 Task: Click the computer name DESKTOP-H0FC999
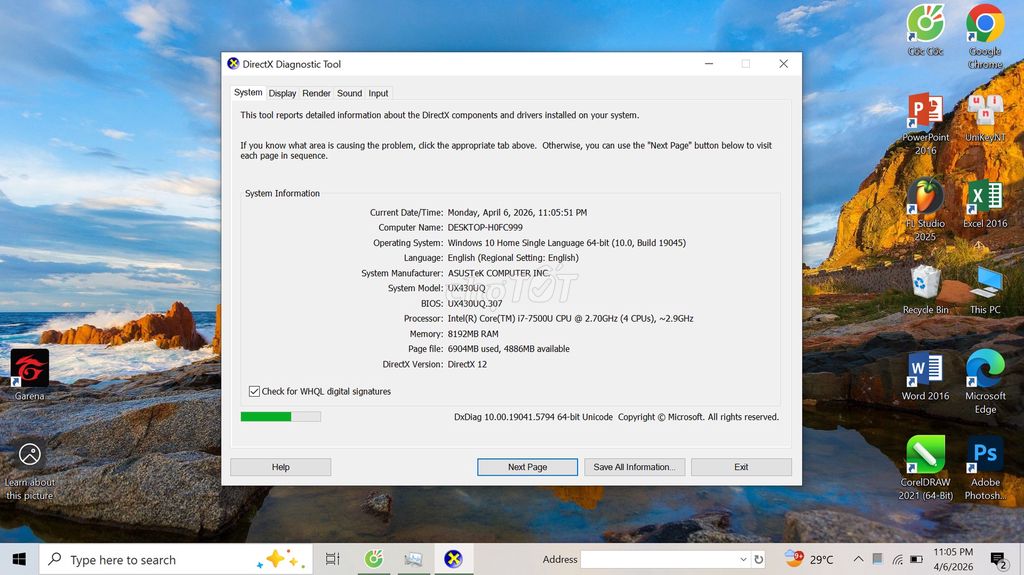(485, 227)
